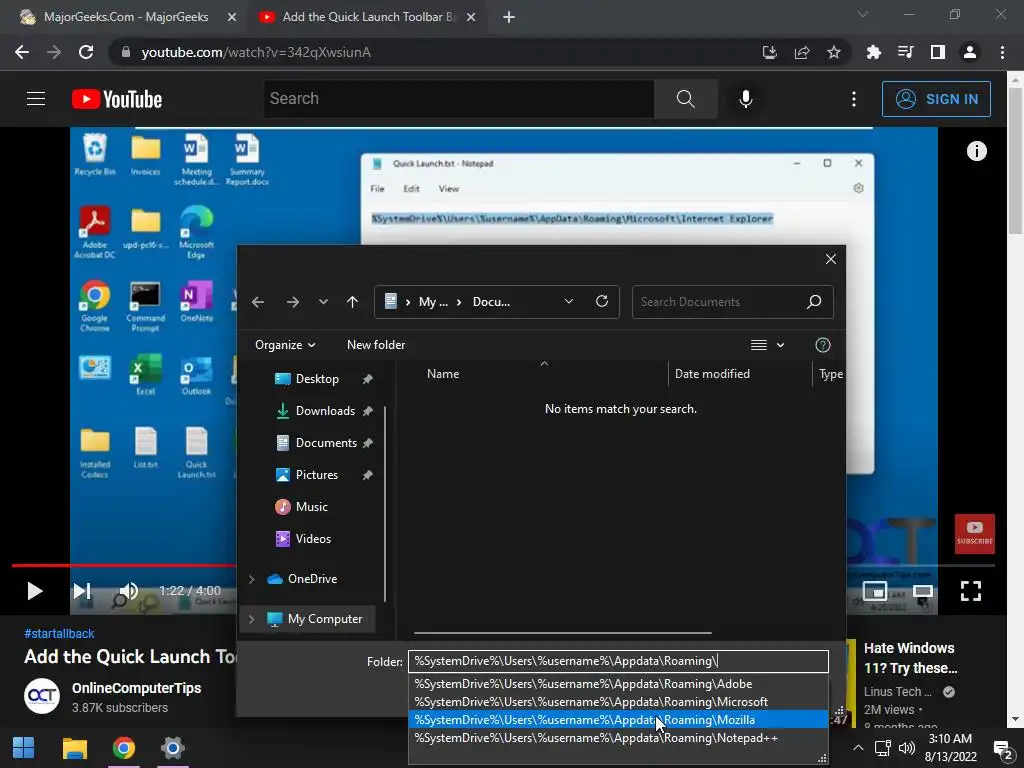Seek on the red video progress bar
This screenshot has width=1024, height=768.
(124, 566)
